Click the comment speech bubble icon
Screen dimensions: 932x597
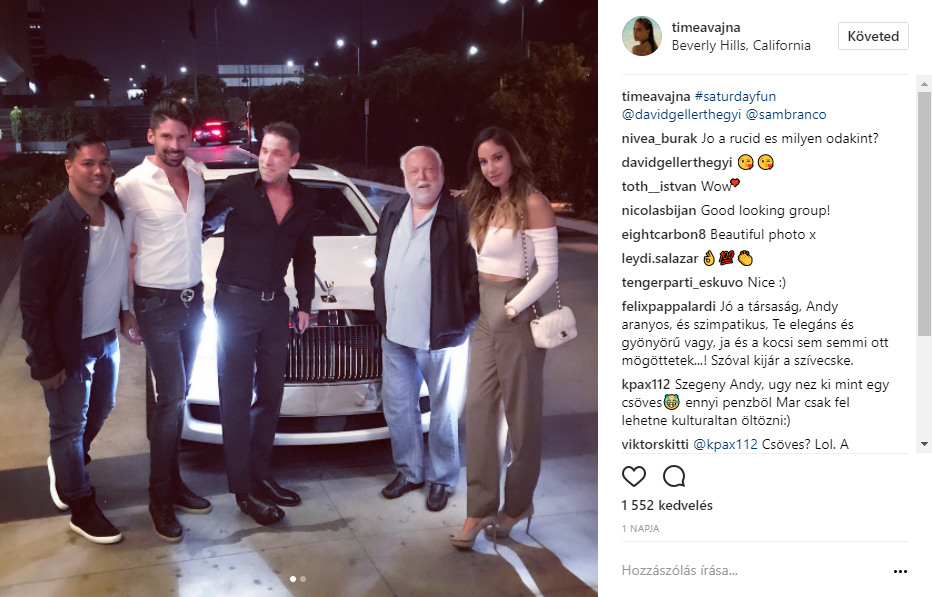pyautogui.click(x=674, y=476)
